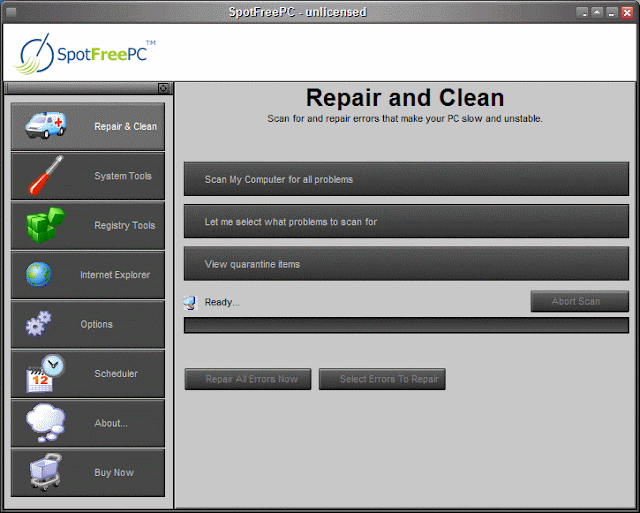Screen dimensions: 640x513
Task: Start Scan My Computer for all problems
Action: 406,179
